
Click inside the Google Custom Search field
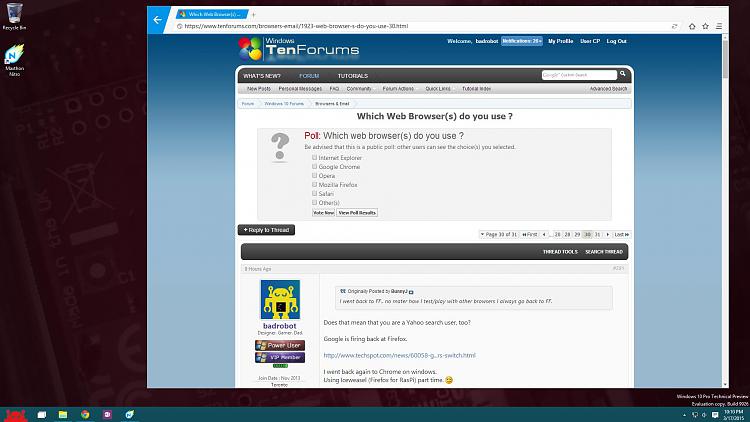579,75
